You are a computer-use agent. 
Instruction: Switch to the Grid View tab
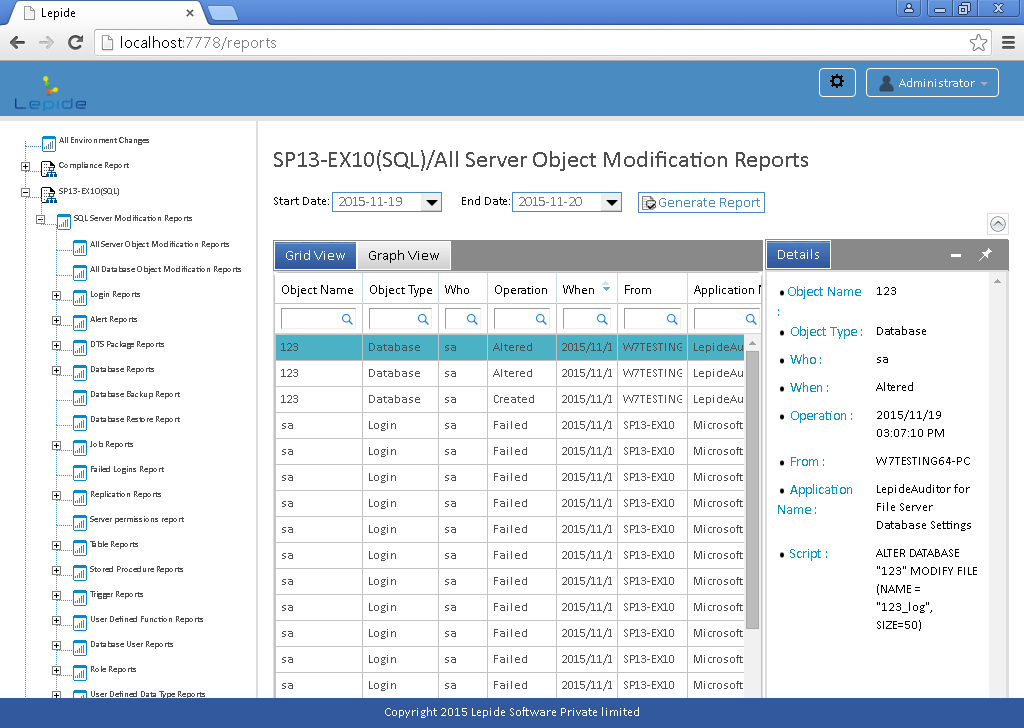tap(315, 255)
